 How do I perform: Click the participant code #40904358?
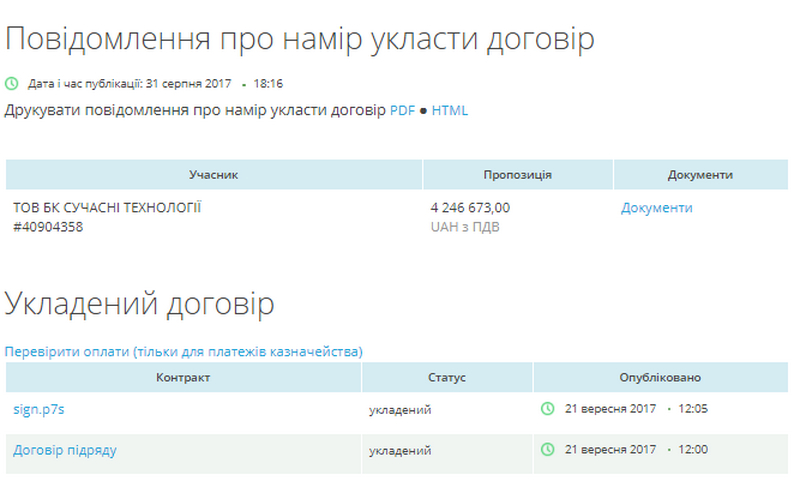point(48,227)
